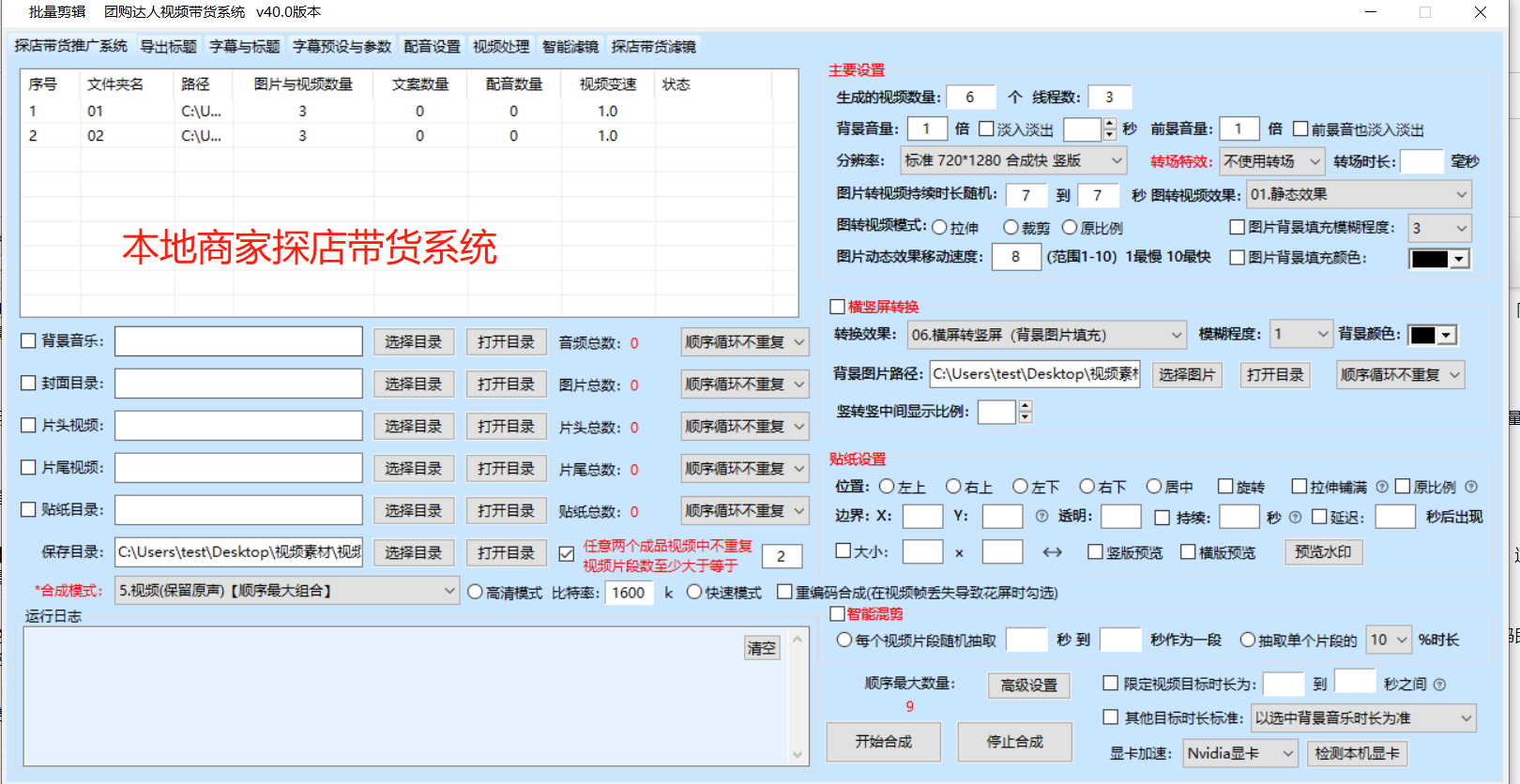Click the 竖转竖中间显示比例 spinner arrows

(x=1025, y=412)
